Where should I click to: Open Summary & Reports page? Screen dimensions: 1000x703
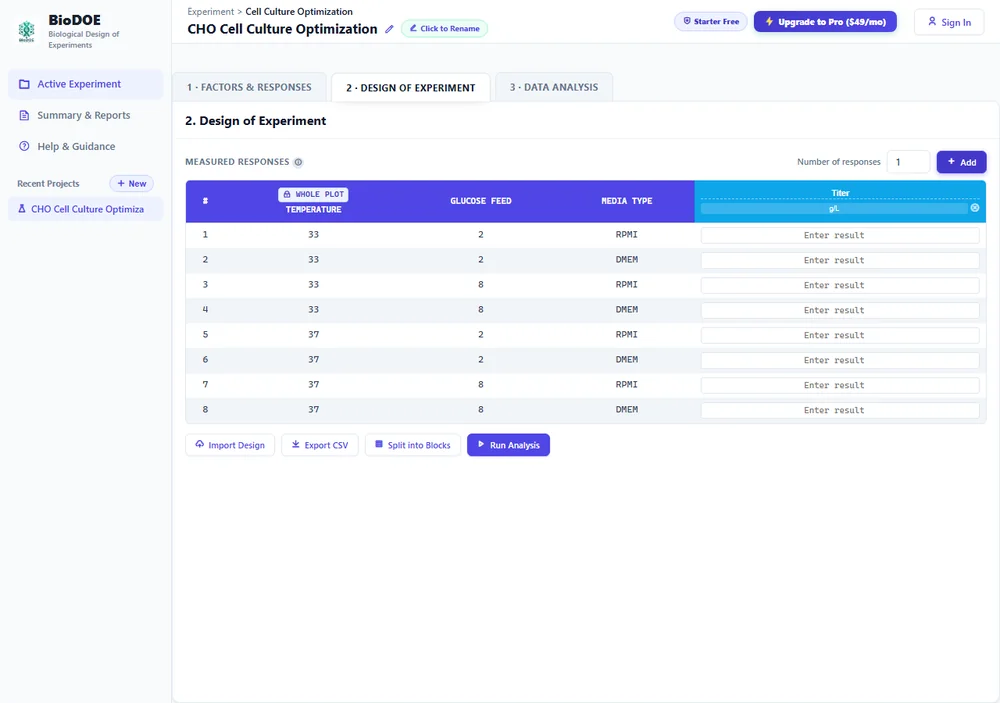pyautogui.click(x=85, y=115)
